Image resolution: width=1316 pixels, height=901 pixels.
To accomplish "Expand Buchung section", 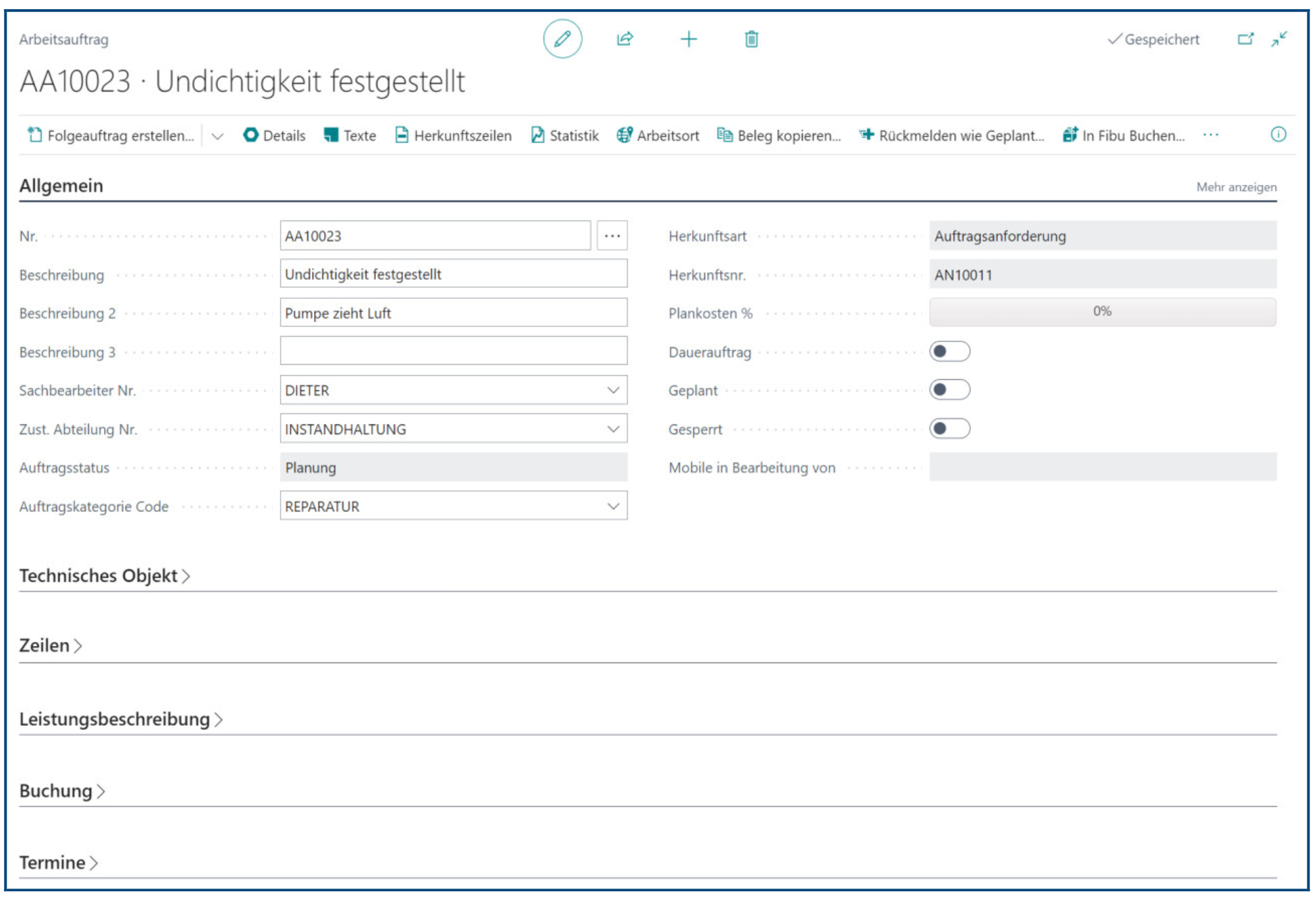I will coord(62,791).
